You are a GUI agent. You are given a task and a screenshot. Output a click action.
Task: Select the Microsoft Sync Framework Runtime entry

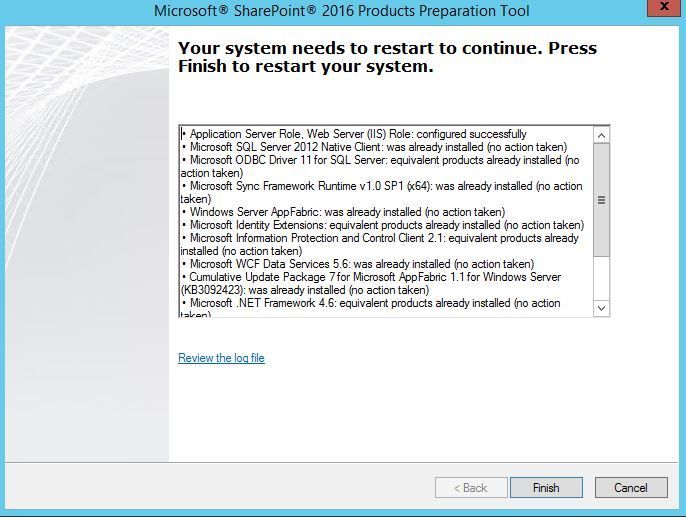382,192
